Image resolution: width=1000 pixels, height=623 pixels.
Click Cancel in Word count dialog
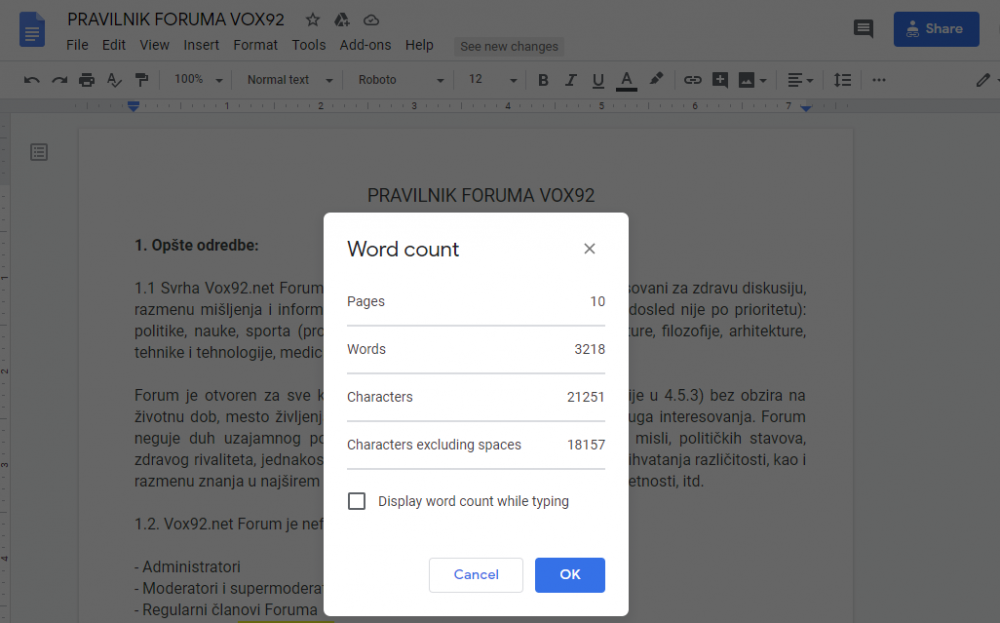(476, 575)
